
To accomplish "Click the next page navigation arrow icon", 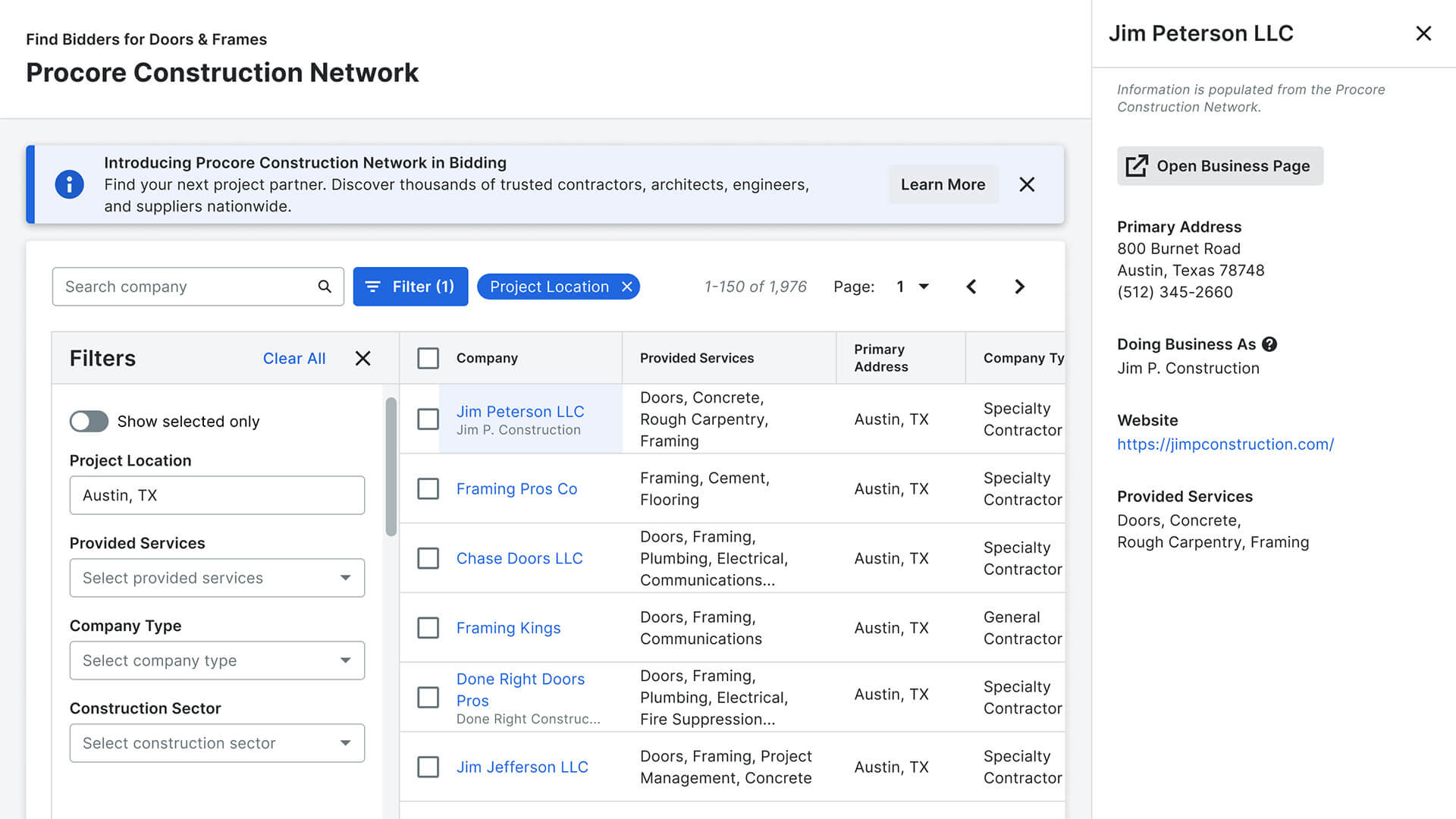I will coord(1018,286).
